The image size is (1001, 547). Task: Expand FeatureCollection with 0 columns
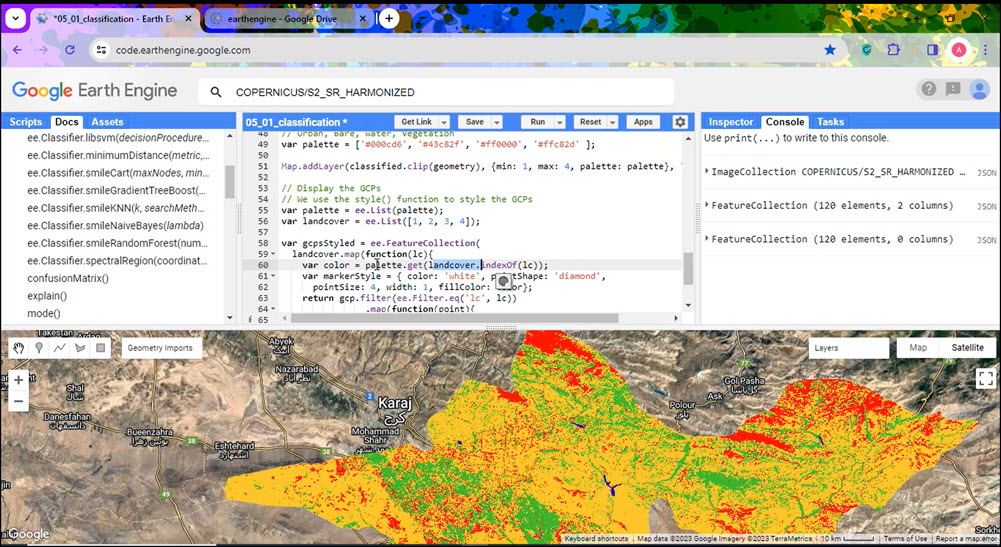707,239
